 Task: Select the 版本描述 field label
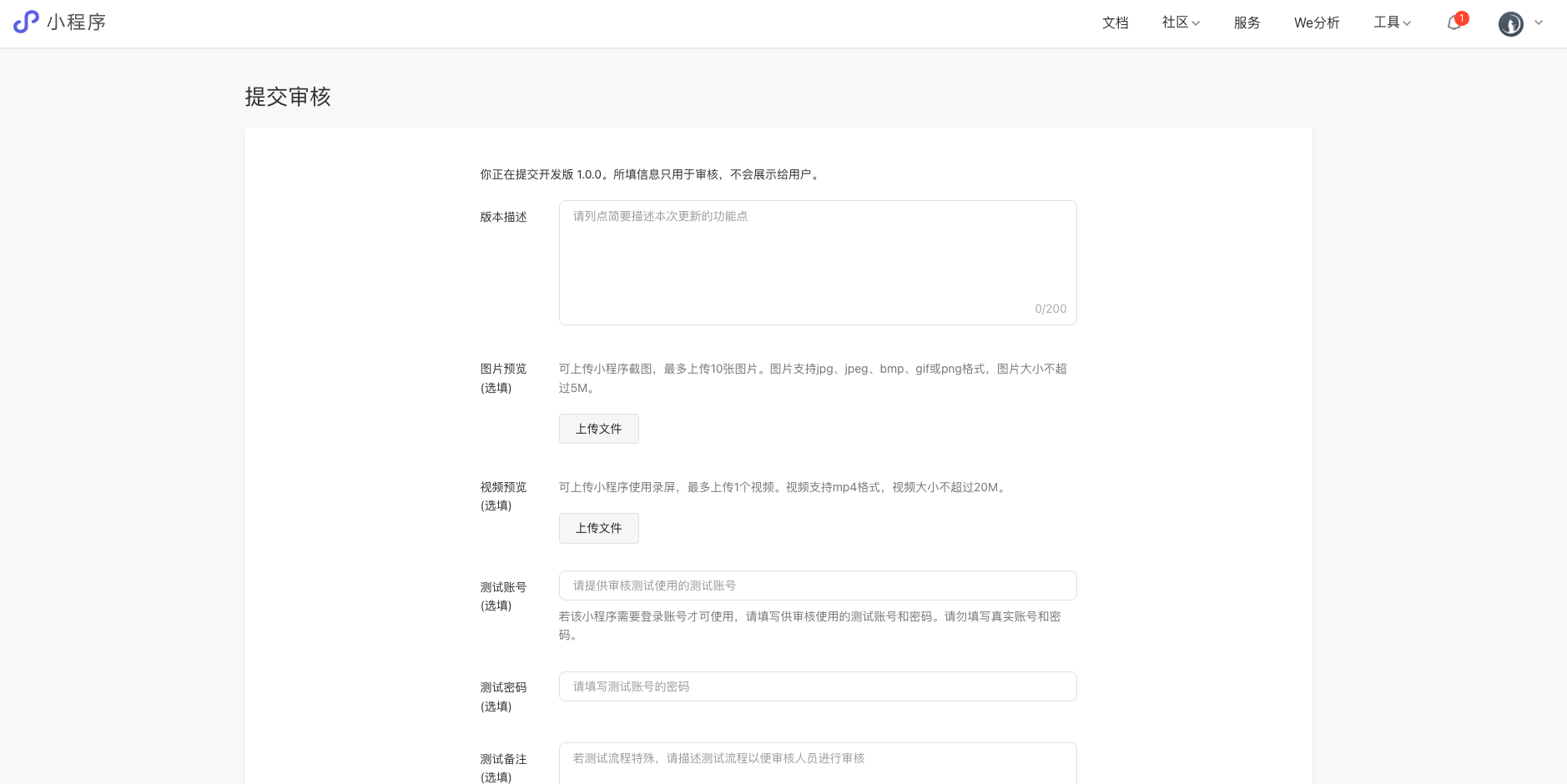pos(503,217)
